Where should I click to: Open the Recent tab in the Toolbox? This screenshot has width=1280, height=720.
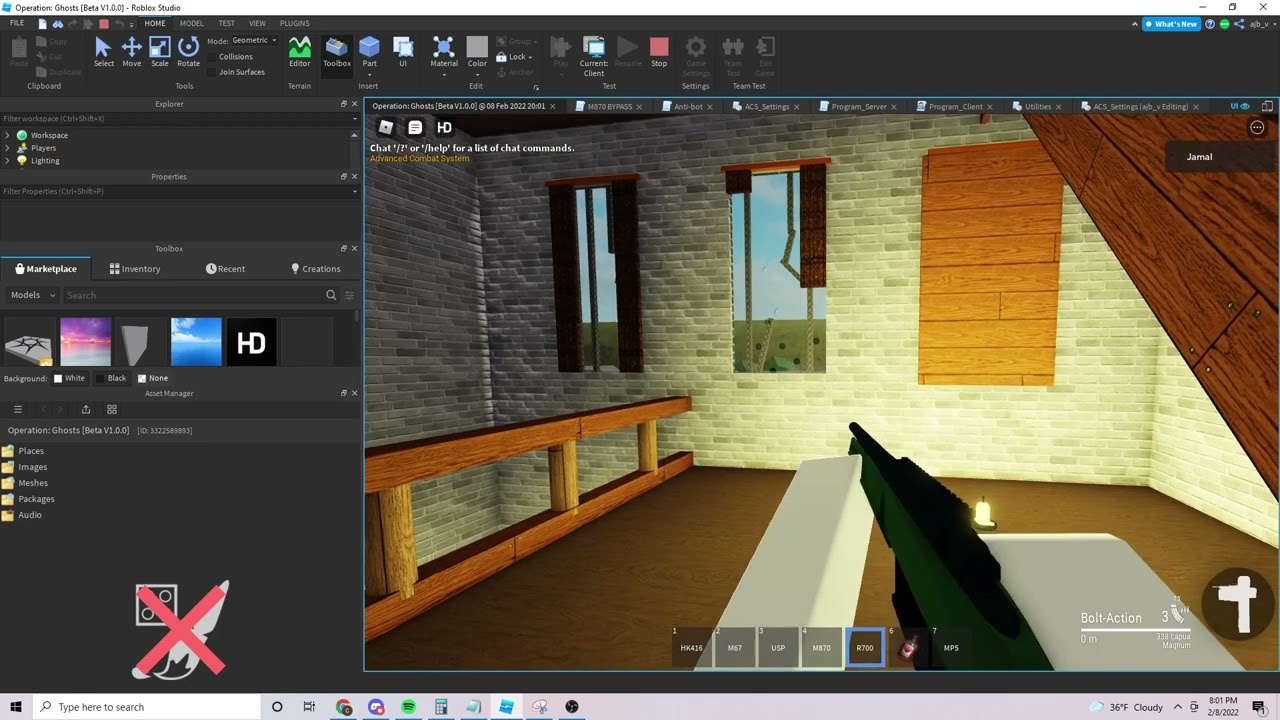[226, 269]
